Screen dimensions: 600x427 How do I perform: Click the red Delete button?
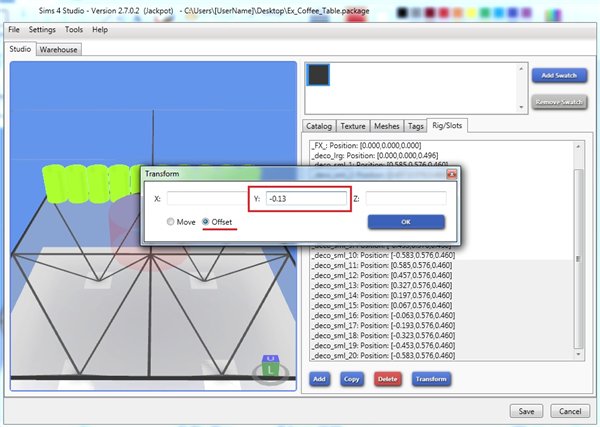[x=387, y=380]
